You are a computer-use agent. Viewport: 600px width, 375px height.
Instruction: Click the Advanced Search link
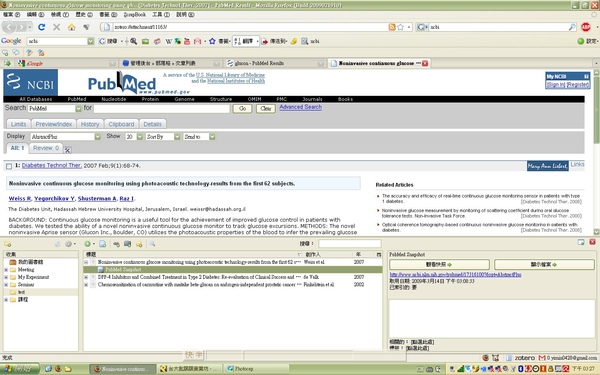click(300, 107)
